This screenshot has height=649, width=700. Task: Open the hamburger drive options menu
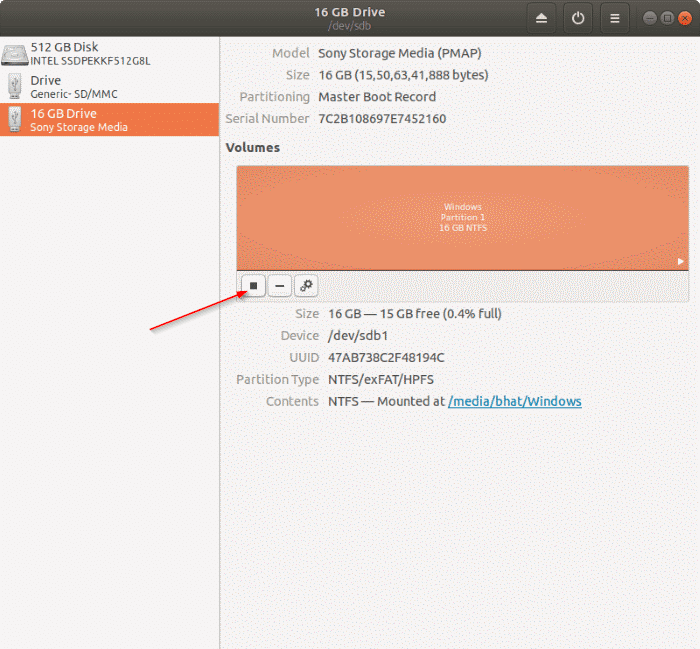615,18
